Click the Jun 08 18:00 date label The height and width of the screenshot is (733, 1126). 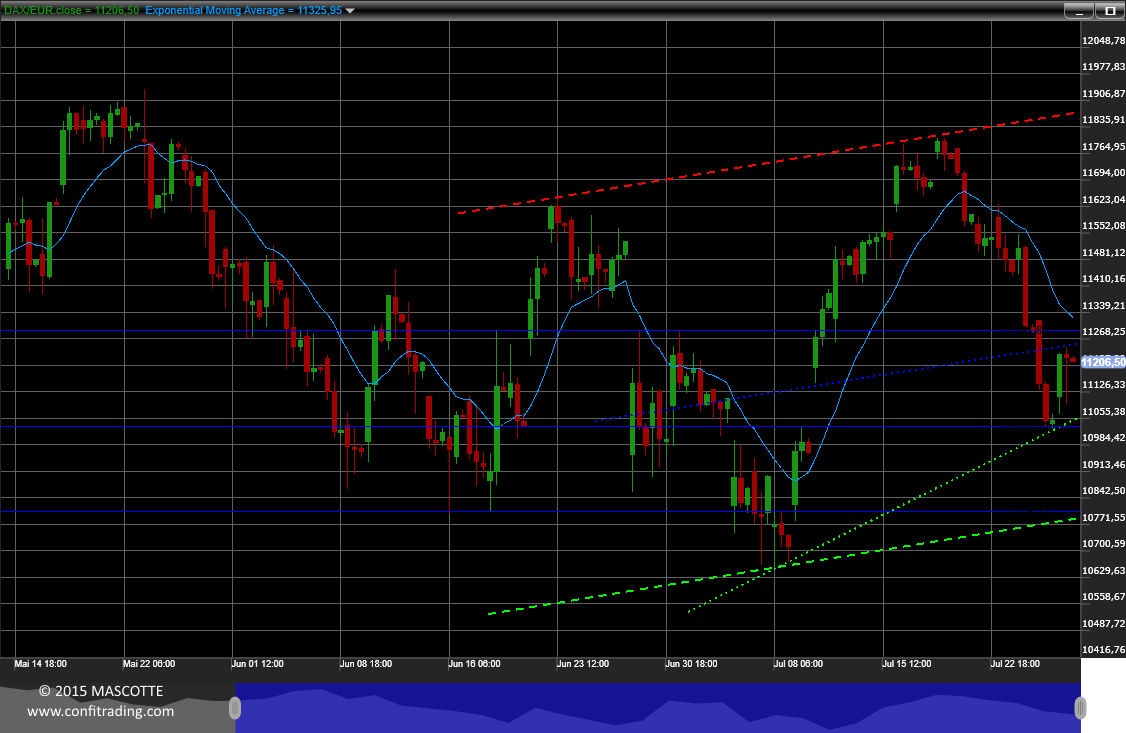coord(366,664)
